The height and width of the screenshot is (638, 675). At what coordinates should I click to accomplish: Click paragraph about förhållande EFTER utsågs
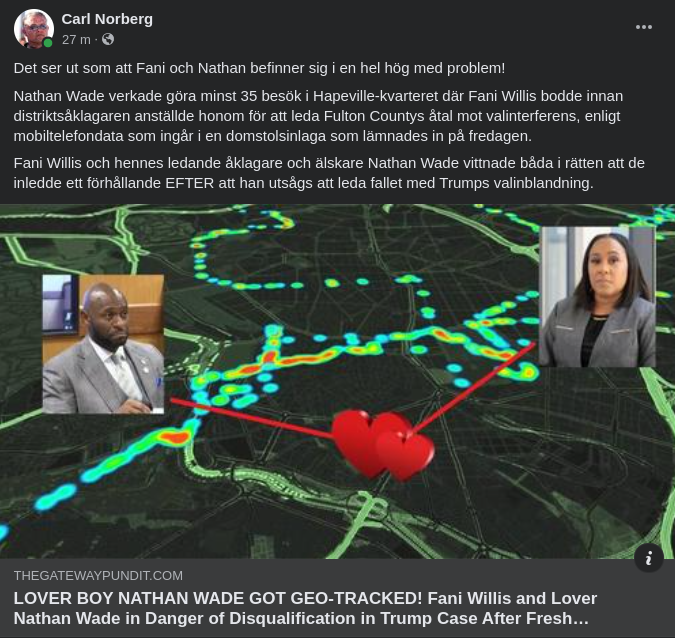[329, 173]
